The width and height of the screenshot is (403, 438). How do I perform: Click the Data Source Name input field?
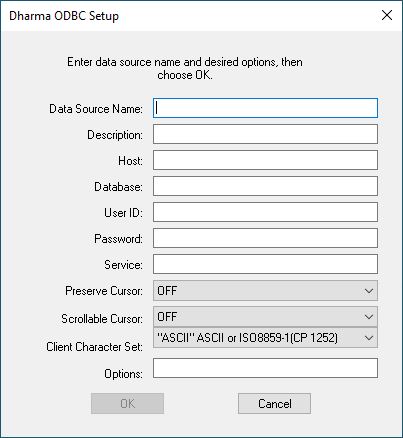[x=265, y=108]
